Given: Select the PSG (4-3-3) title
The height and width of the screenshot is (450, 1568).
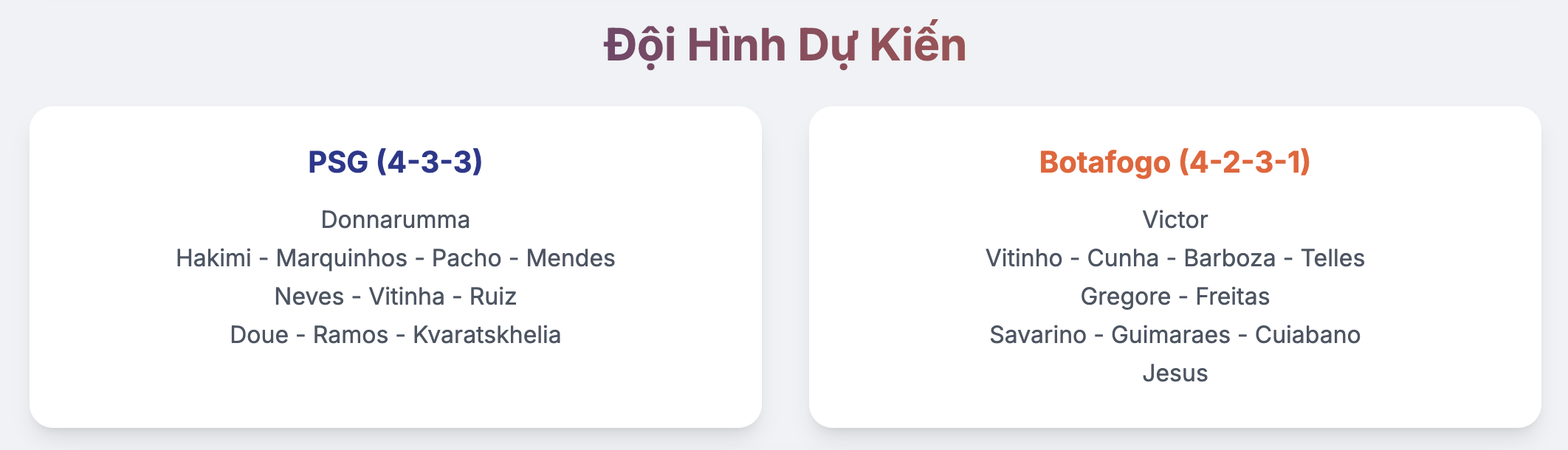Looking at the screenshot, I should tap(395, 162).
